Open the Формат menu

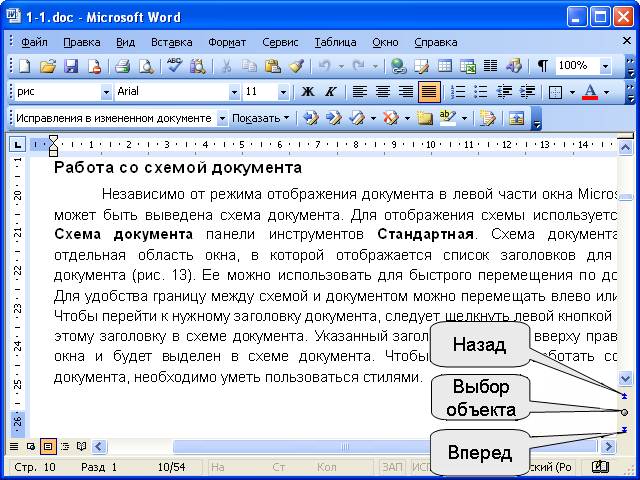click(x=227, y=42)
